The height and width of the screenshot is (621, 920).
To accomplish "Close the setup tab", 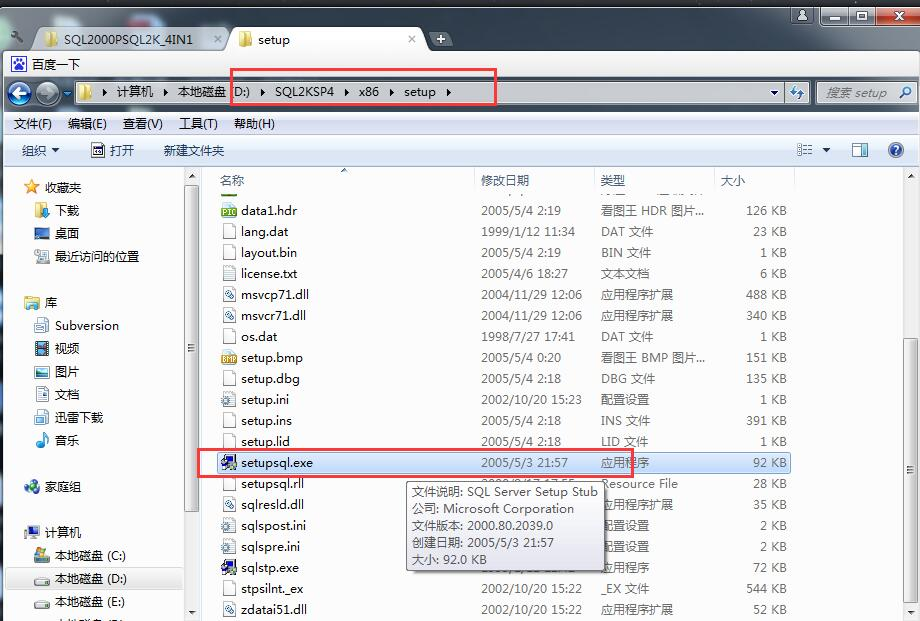I will 412,39.
